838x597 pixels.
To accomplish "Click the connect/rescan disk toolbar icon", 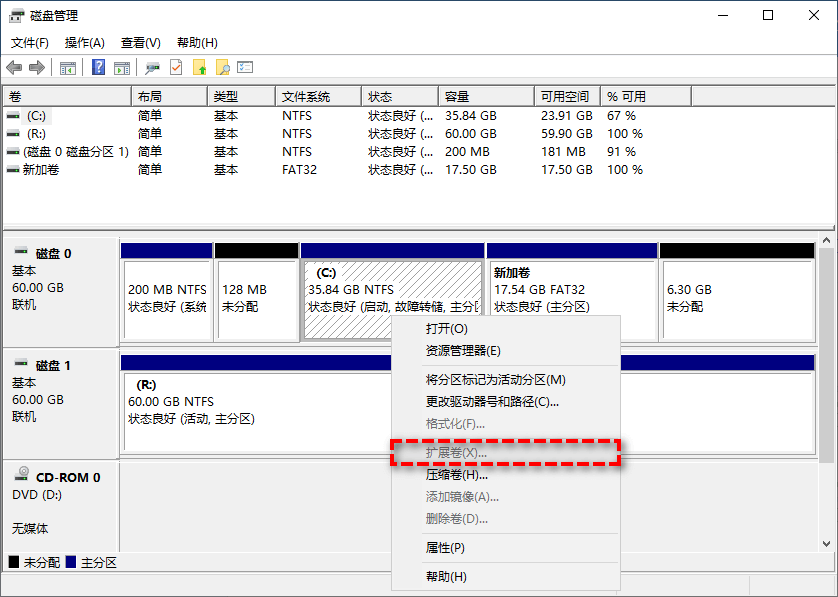I will 152,68.
